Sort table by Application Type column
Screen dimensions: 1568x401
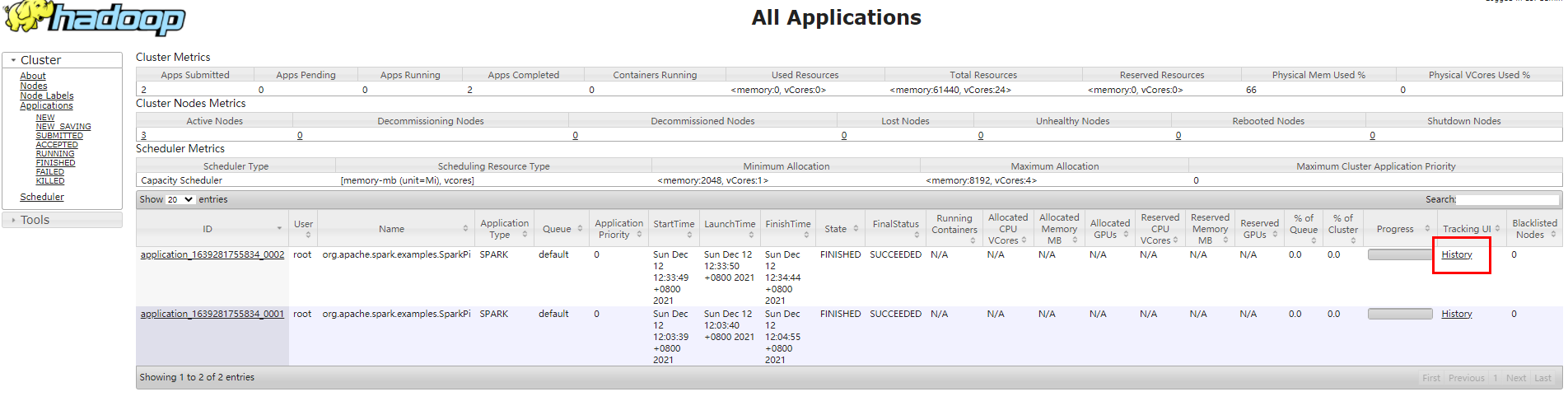point(504,229)
